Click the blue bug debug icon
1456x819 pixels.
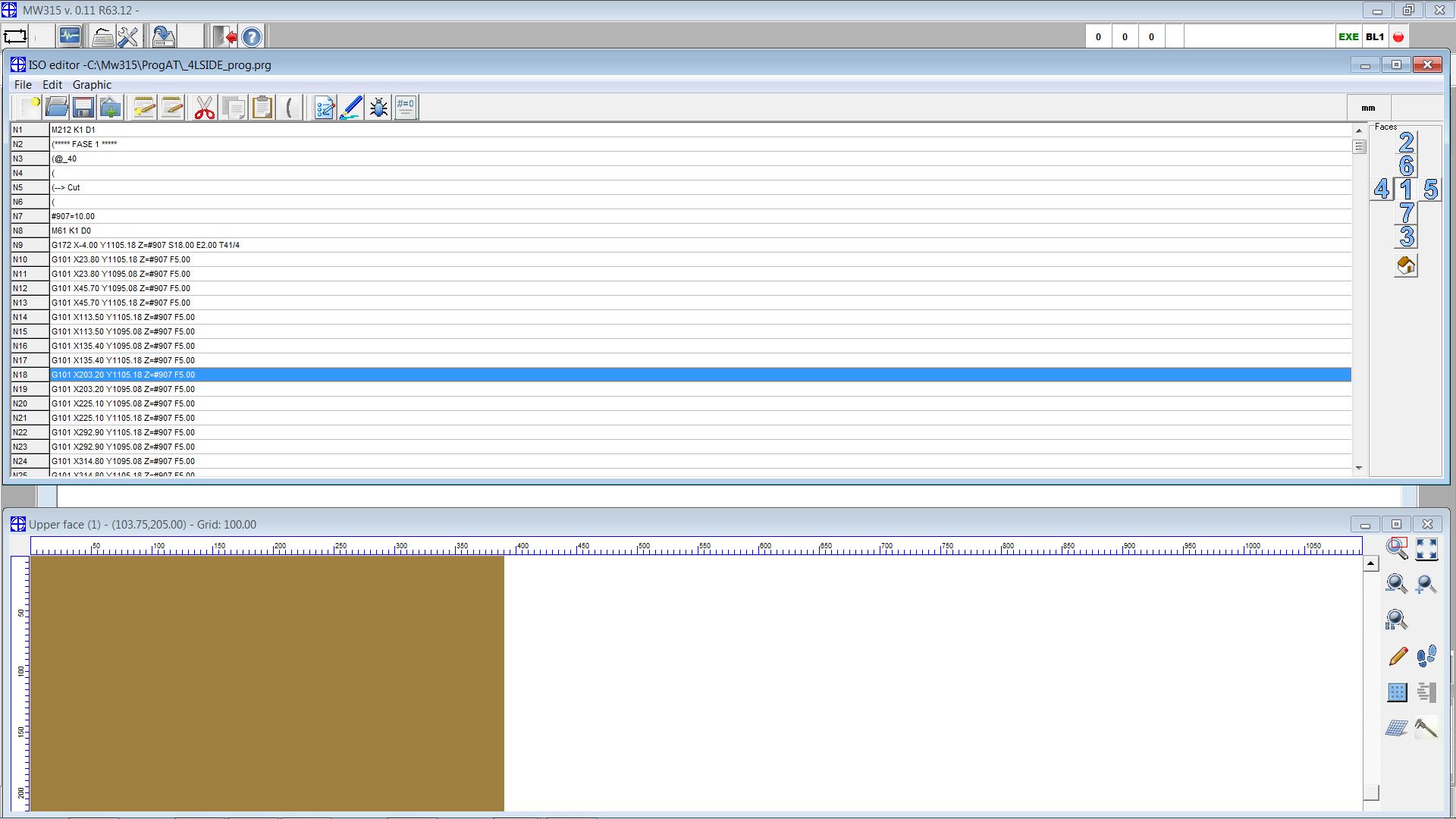click(x=378, y=108)
